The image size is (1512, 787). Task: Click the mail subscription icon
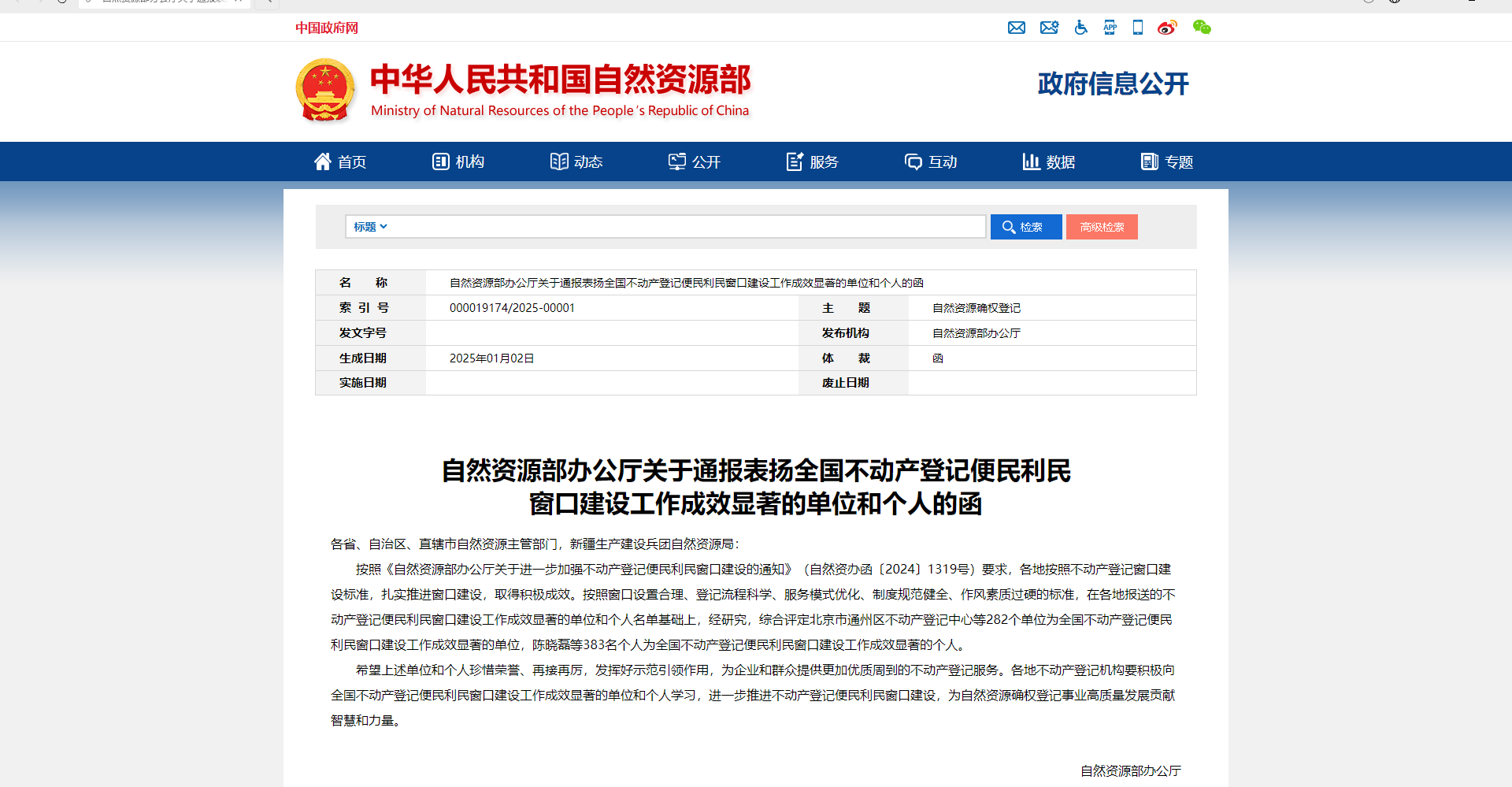click(1049, 28)
